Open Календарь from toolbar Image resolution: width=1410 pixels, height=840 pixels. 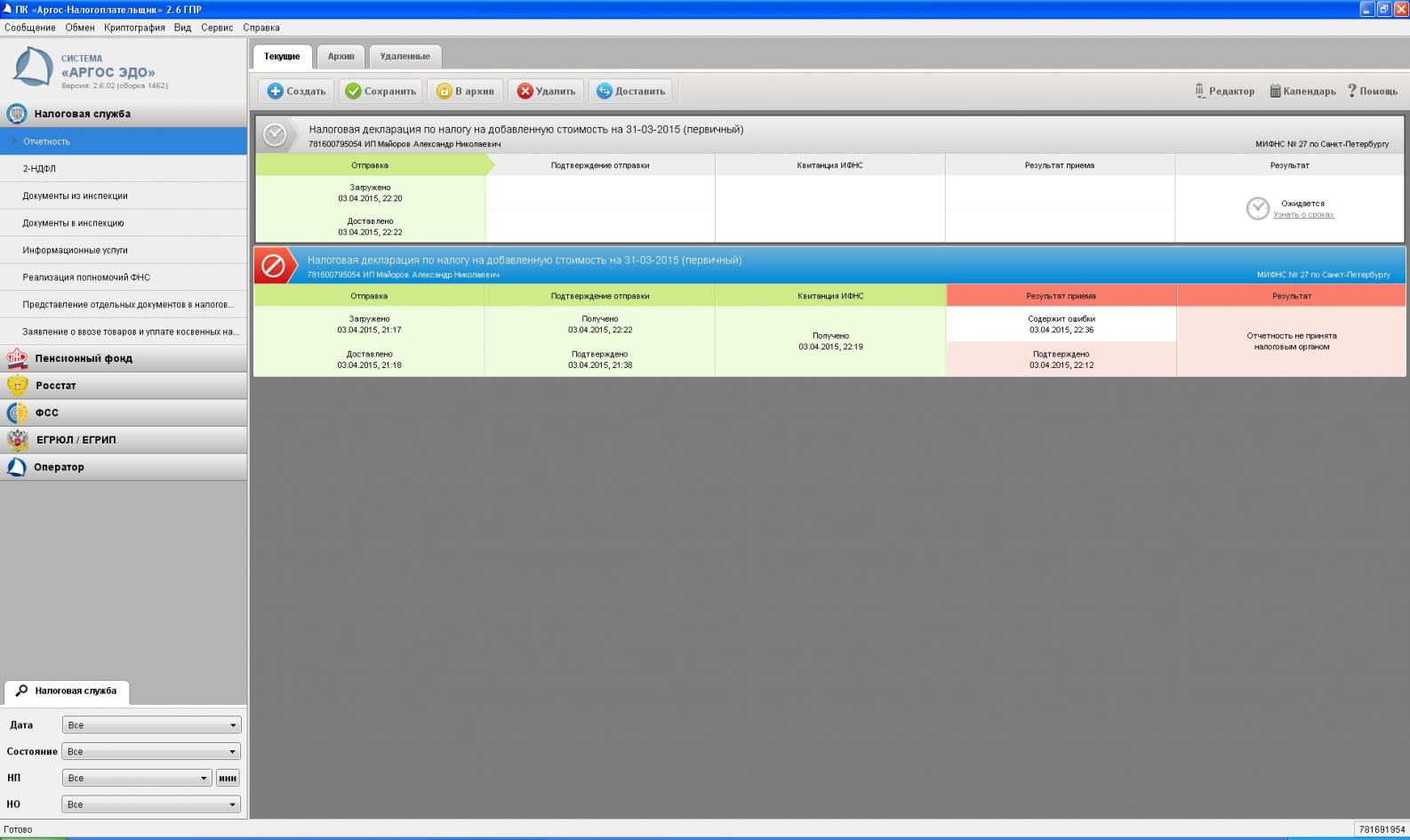(x=1302, y=91)
